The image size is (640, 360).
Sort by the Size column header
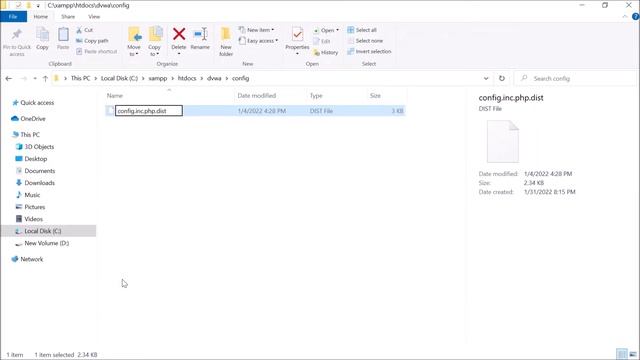375,96
